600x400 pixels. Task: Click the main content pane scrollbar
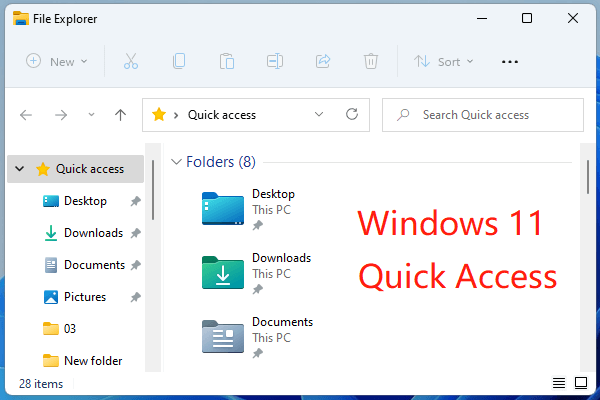(x=588, y=177)
